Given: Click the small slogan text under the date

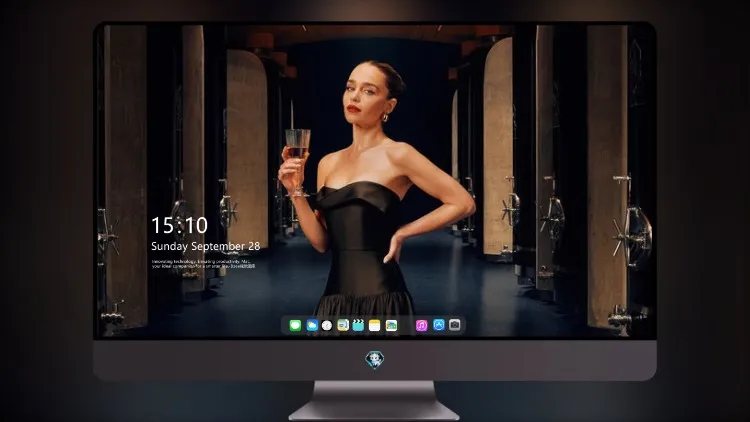Looking at the screenshot, I should click(x=203, y=264).
